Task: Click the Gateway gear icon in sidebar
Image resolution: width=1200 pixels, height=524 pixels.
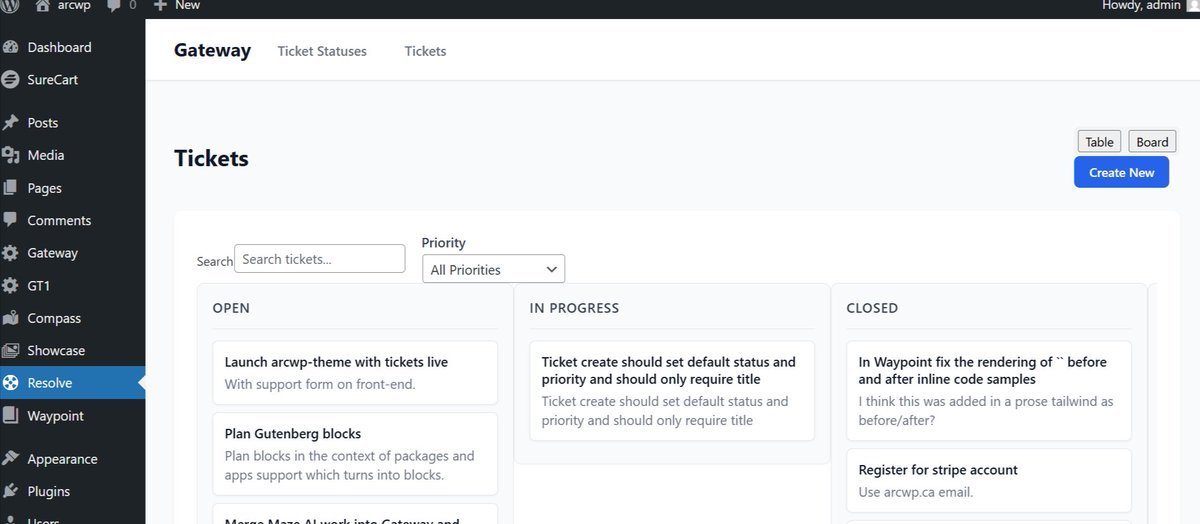Action: pyautogui.click(x=11, y=253)
